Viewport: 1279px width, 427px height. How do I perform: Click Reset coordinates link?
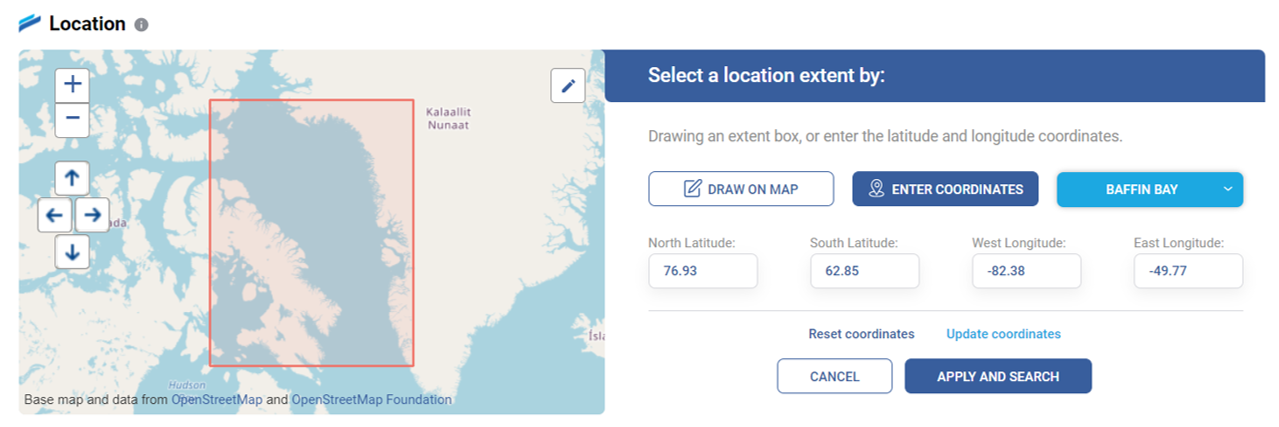point(861,334)
